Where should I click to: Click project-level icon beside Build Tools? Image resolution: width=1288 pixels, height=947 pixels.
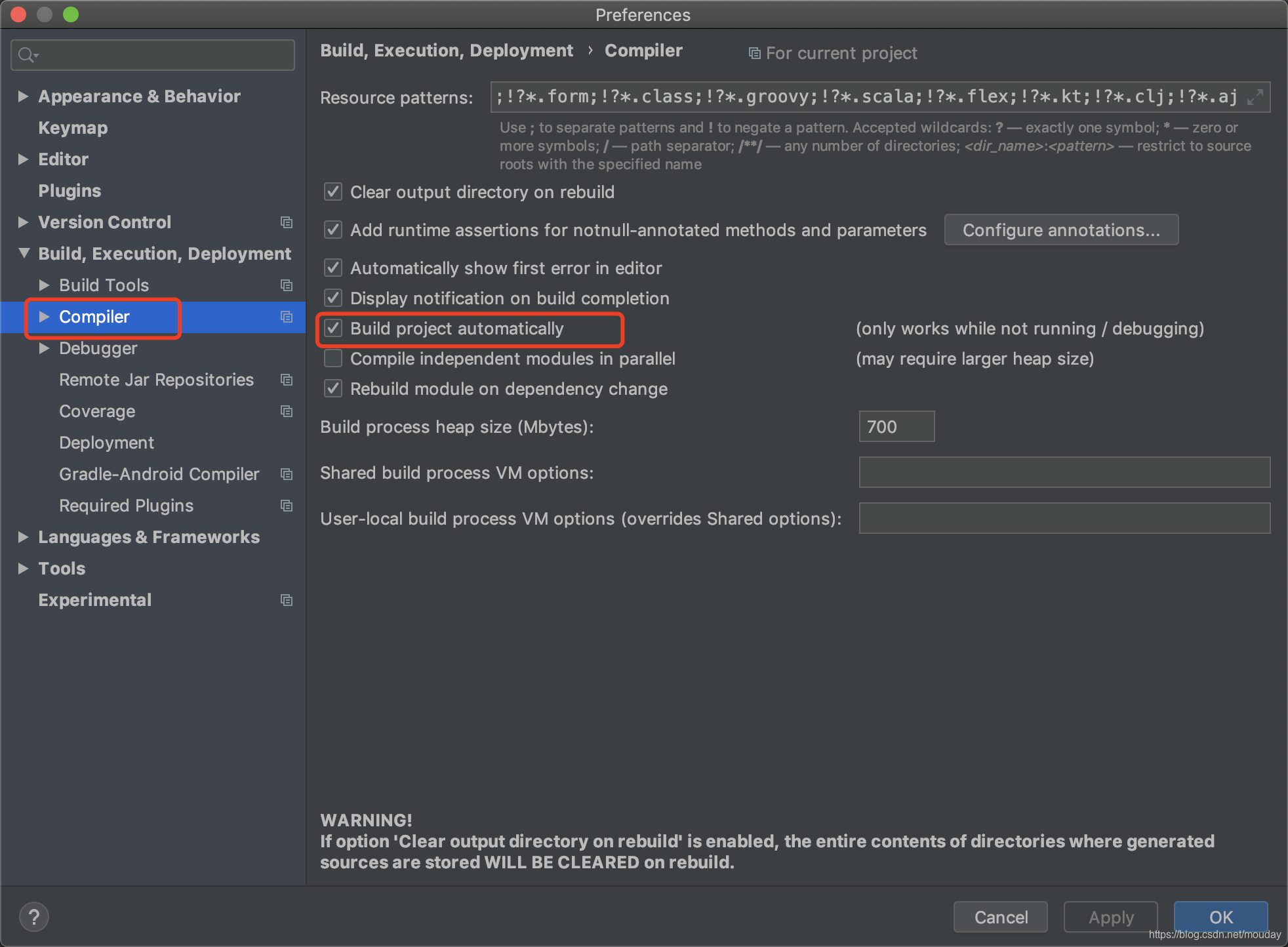tap(287, 285)
